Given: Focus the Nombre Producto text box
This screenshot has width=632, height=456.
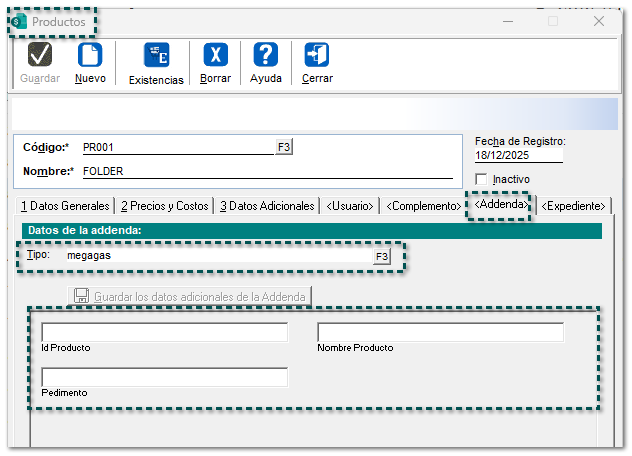Looking at the screenshot, I should (x=440, y=332).
